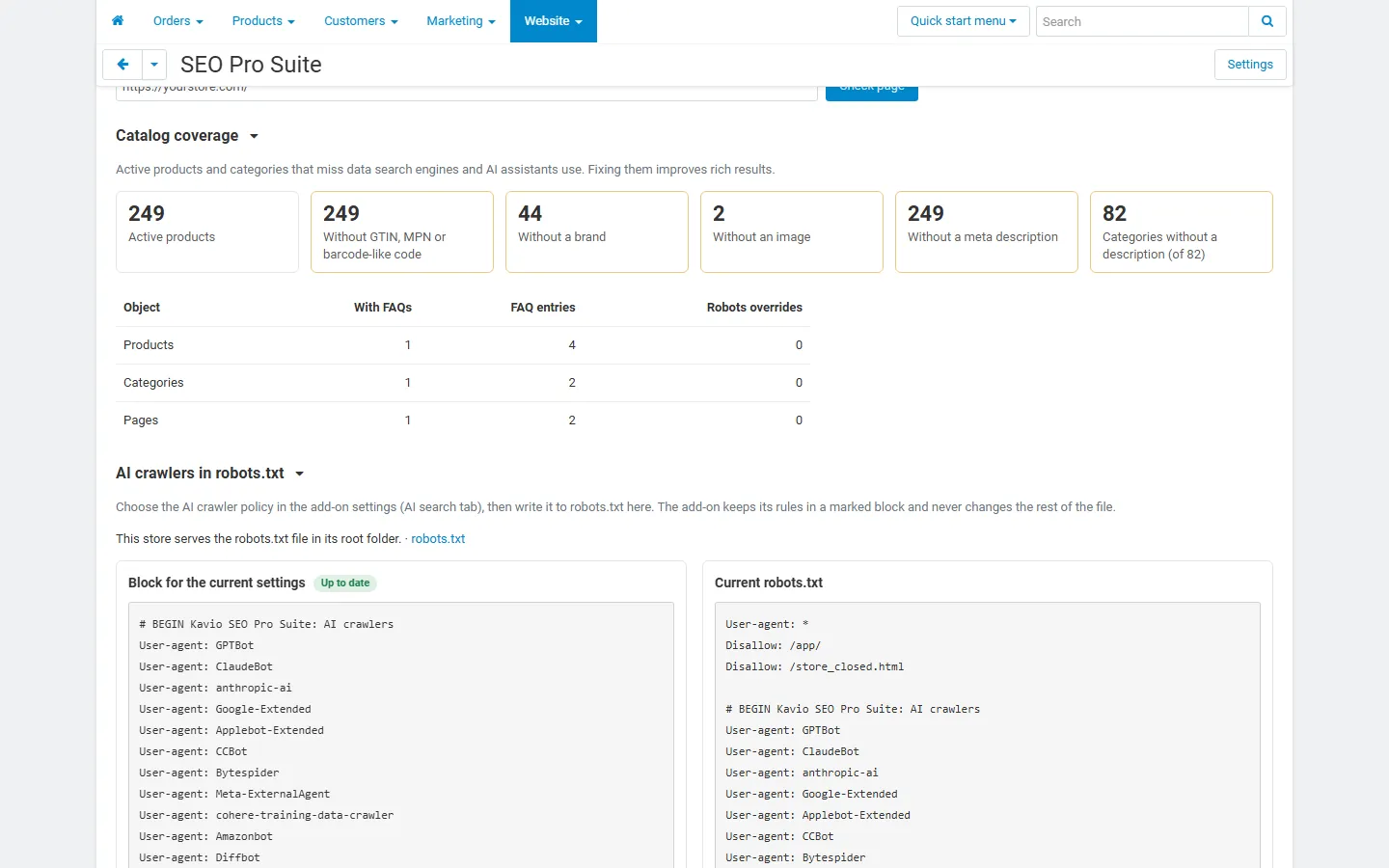Open the Settings button
The height and width of the screenshot is (868, 1389).
click(1250, 65)
